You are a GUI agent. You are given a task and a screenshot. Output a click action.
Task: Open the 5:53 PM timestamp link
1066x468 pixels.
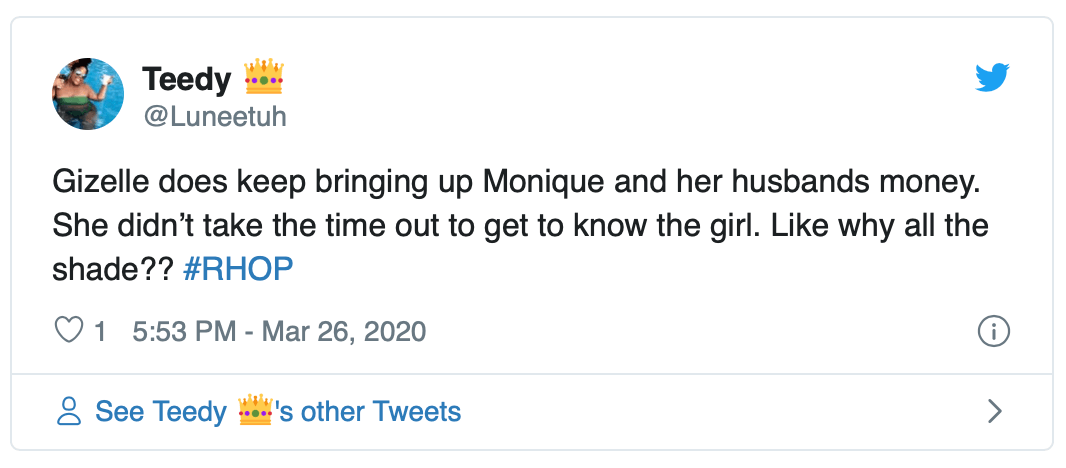coord(183,331)
